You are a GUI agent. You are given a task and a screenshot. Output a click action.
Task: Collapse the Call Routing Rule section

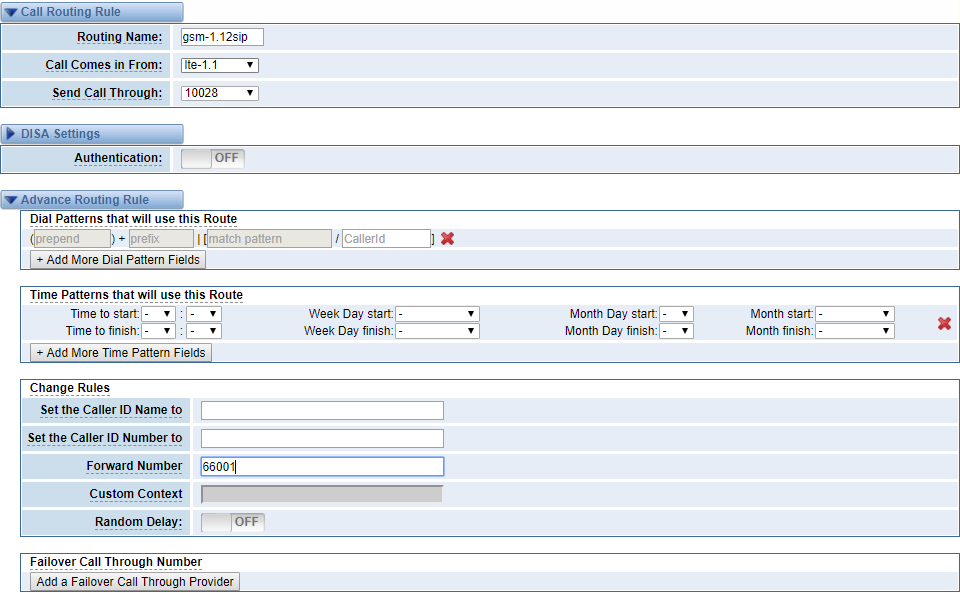(x=92, y=12)
